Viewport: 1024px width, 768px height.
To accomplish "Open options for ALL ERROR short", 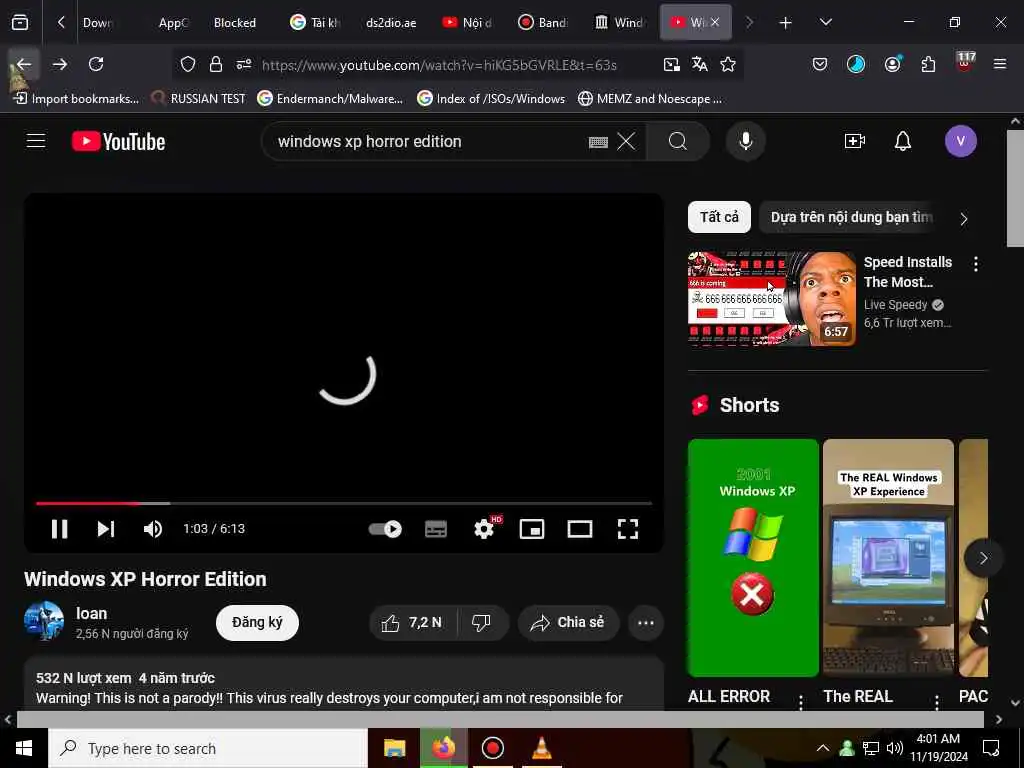I will point(801,702).
